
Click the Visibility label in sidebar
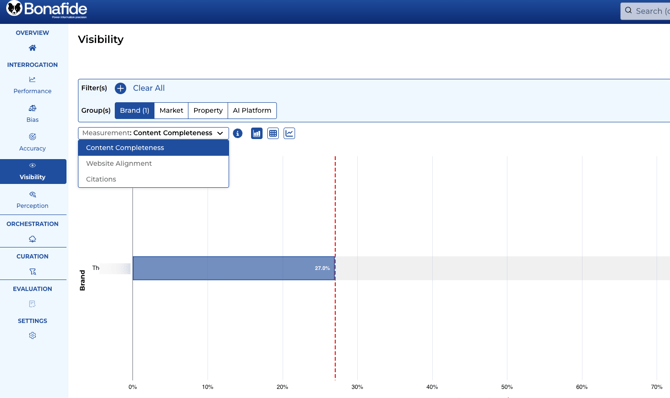[x=32, y=177]
